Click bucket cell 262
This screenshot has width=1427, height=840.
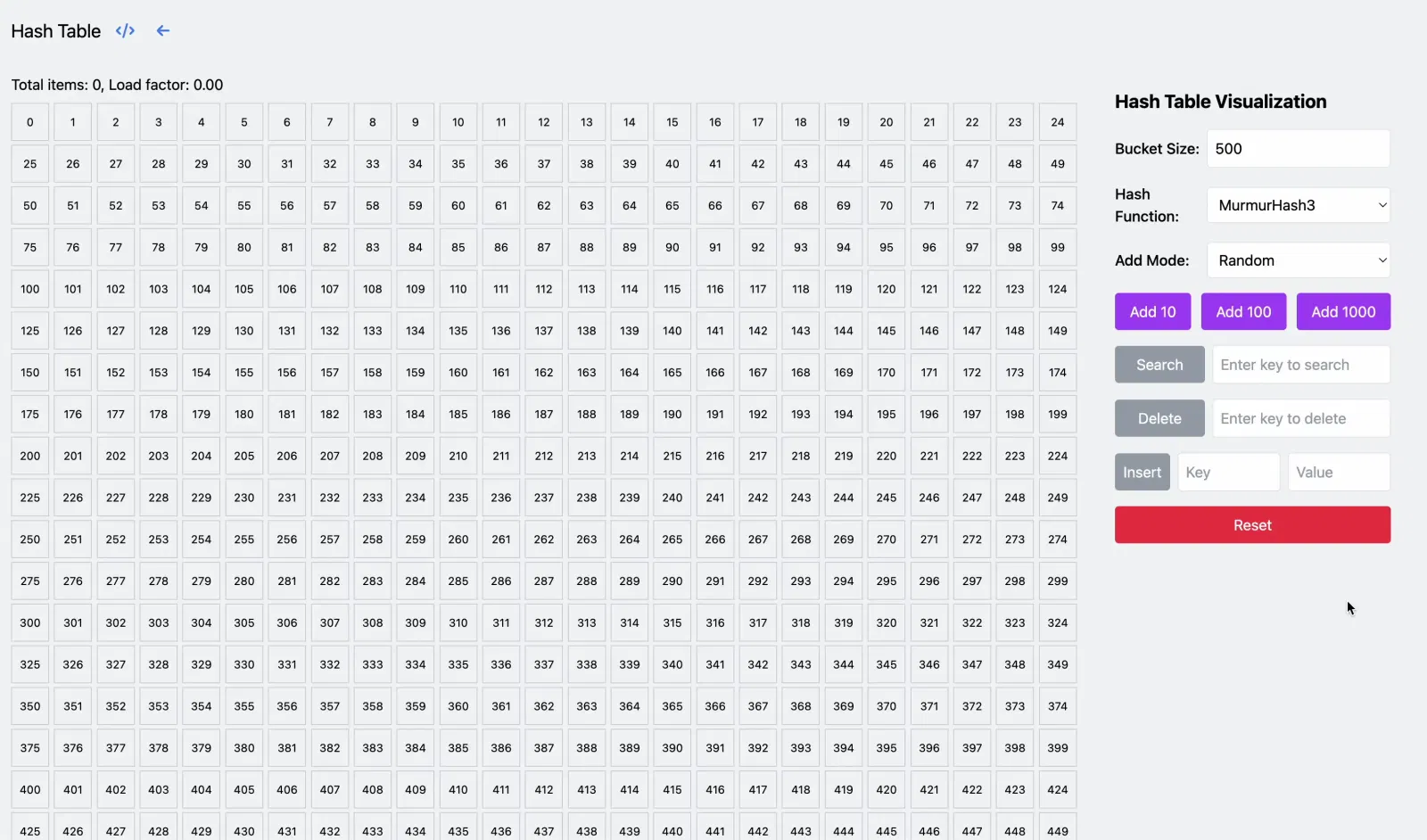pos(544,539)
